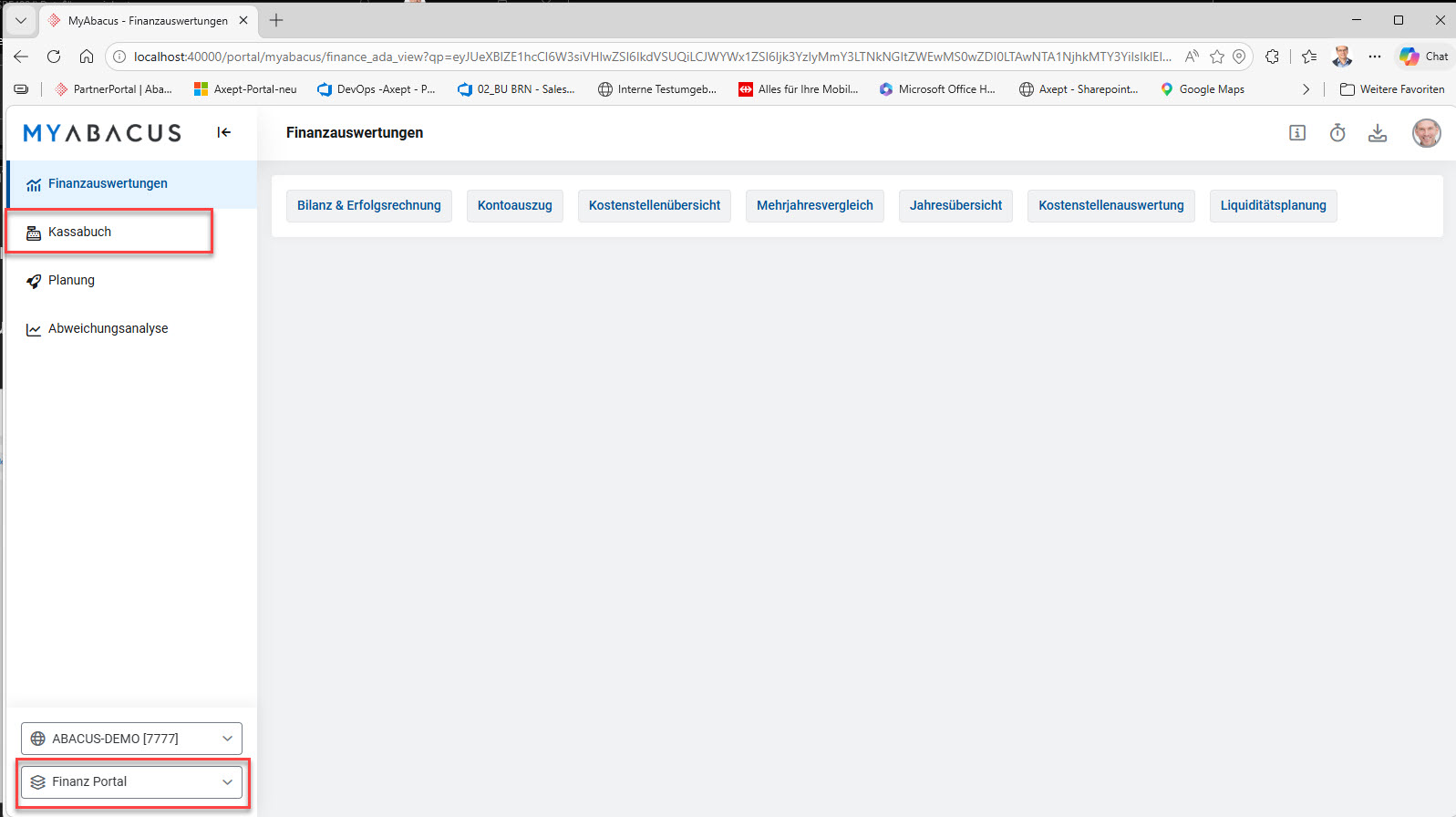Click the download tray icon in the header
Viewport: 1456px width, 817px height.
(1378, 133)
